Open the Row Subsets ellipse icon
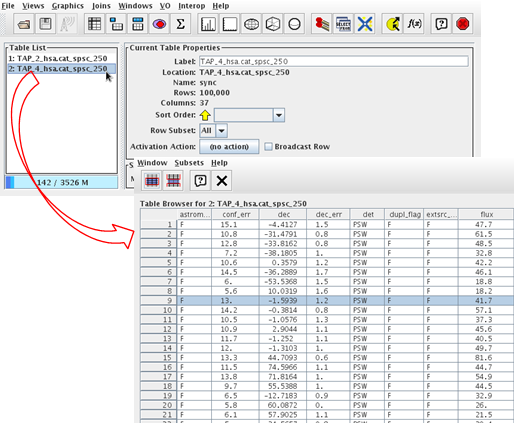Image resolution: width=518 pixels, height=426 pixels. 159,24
